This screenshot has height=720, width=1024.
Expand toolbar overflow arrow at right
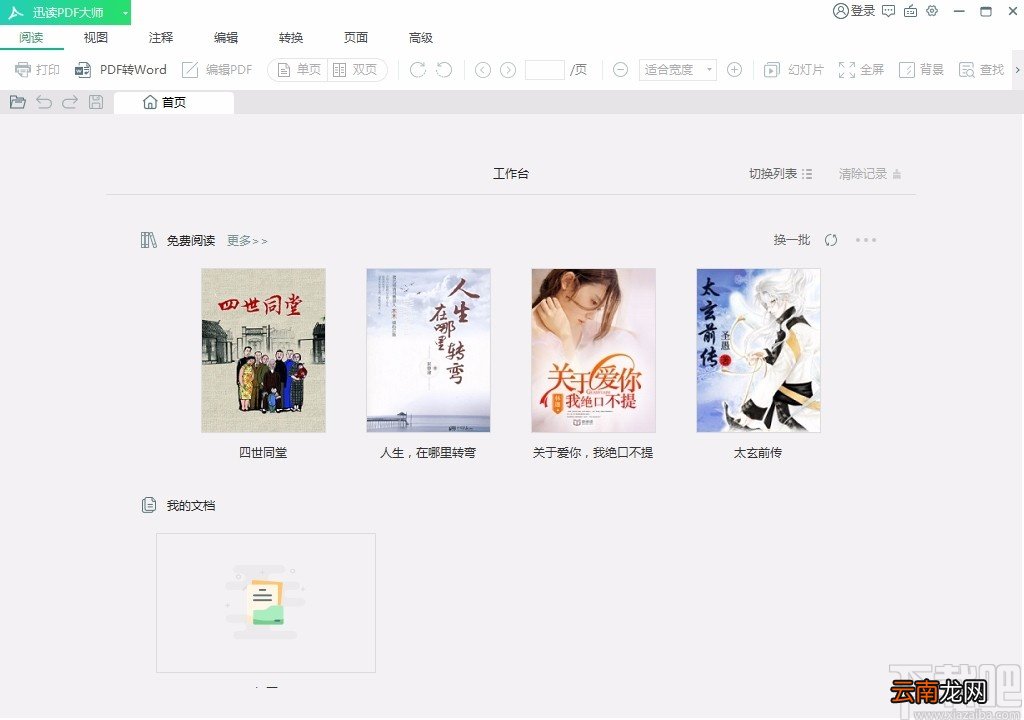(1017, 69)
